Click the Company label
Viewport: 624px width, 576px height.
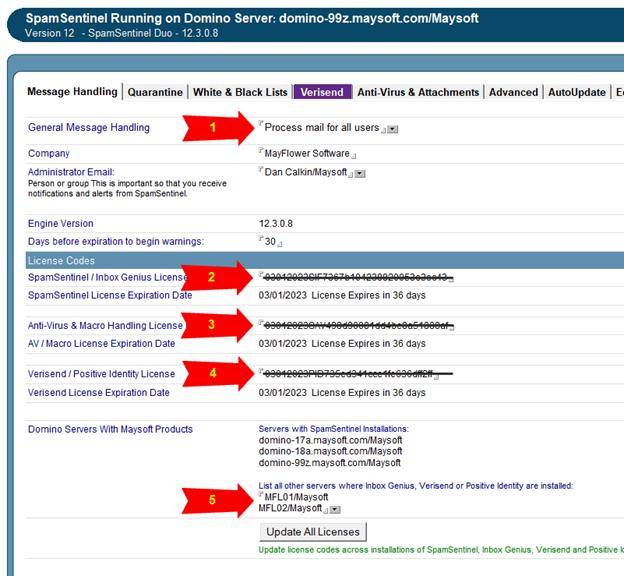tap(49, 153)
